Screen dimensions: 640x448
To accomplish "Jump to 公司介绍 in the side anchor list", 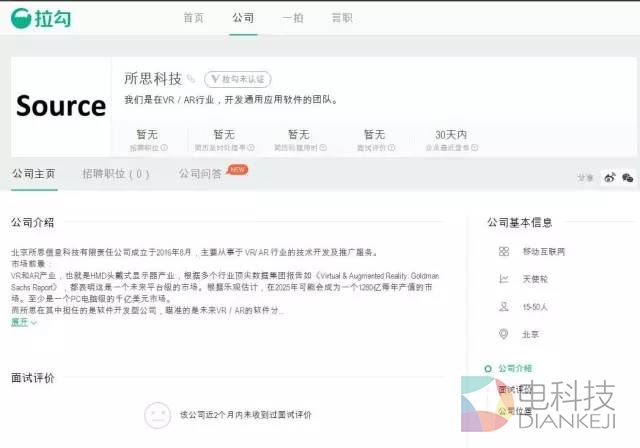I will [x=514, y=368].
